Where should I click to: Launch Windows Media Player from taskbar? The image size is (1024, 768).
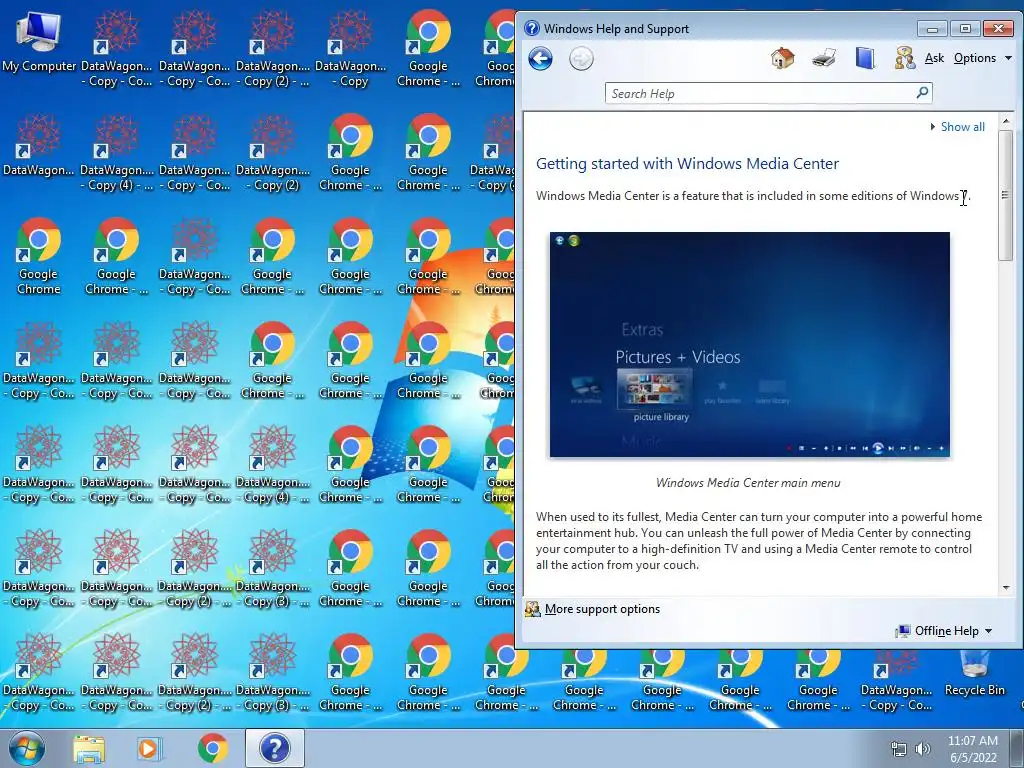pos(148,749)
